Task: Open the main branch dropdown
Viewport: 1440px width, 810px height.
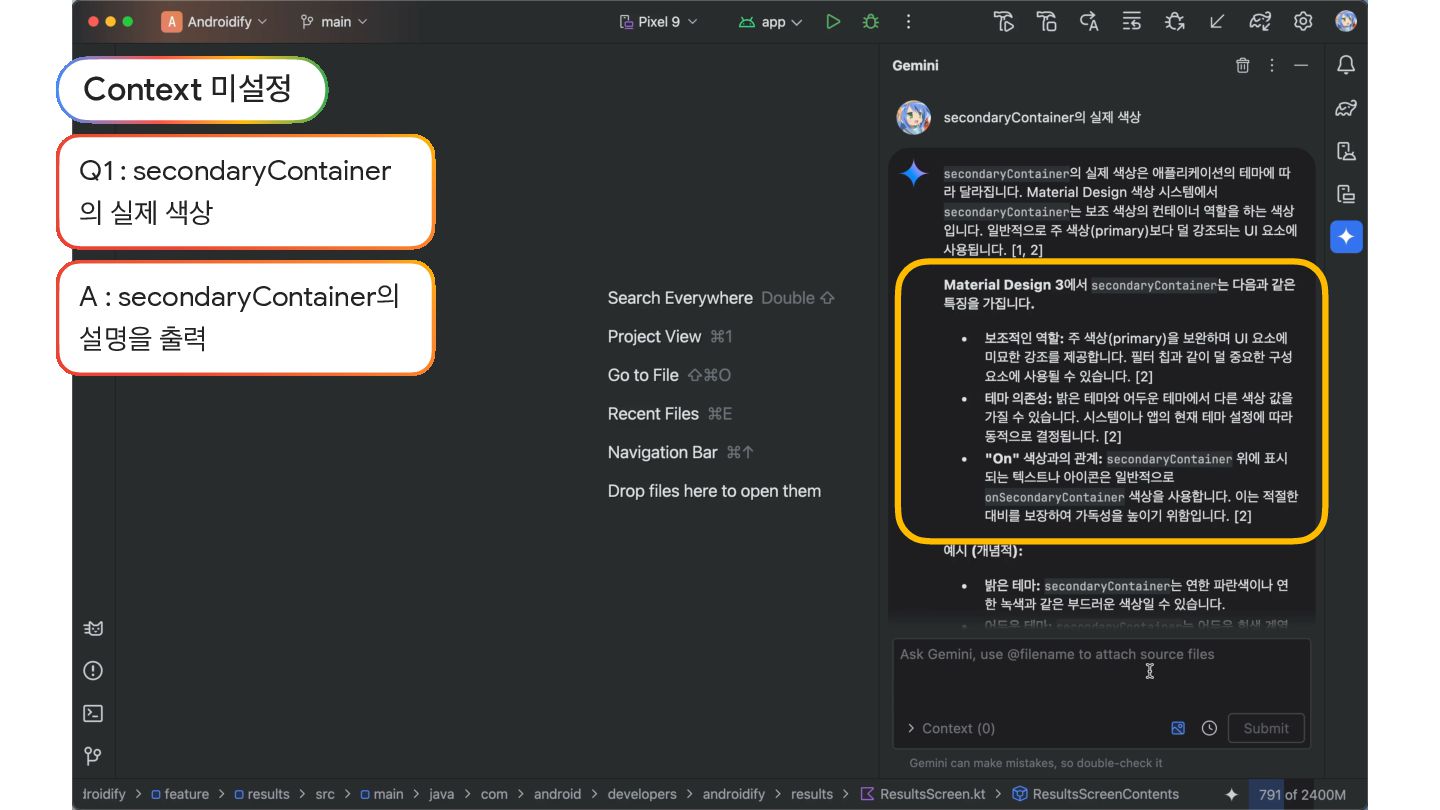Action: pos(334,21)
